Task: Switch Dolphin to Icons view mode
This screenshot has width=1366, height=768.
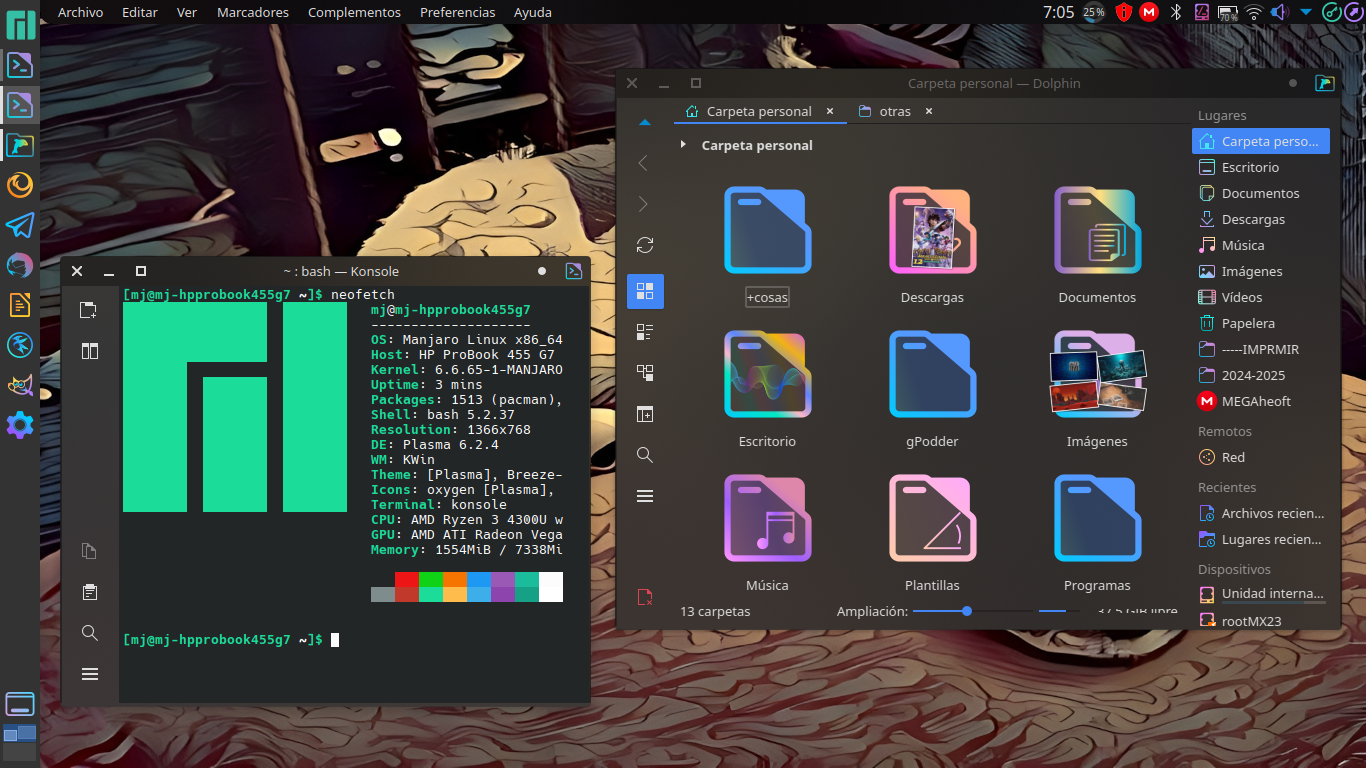Action: click(645, 291)
